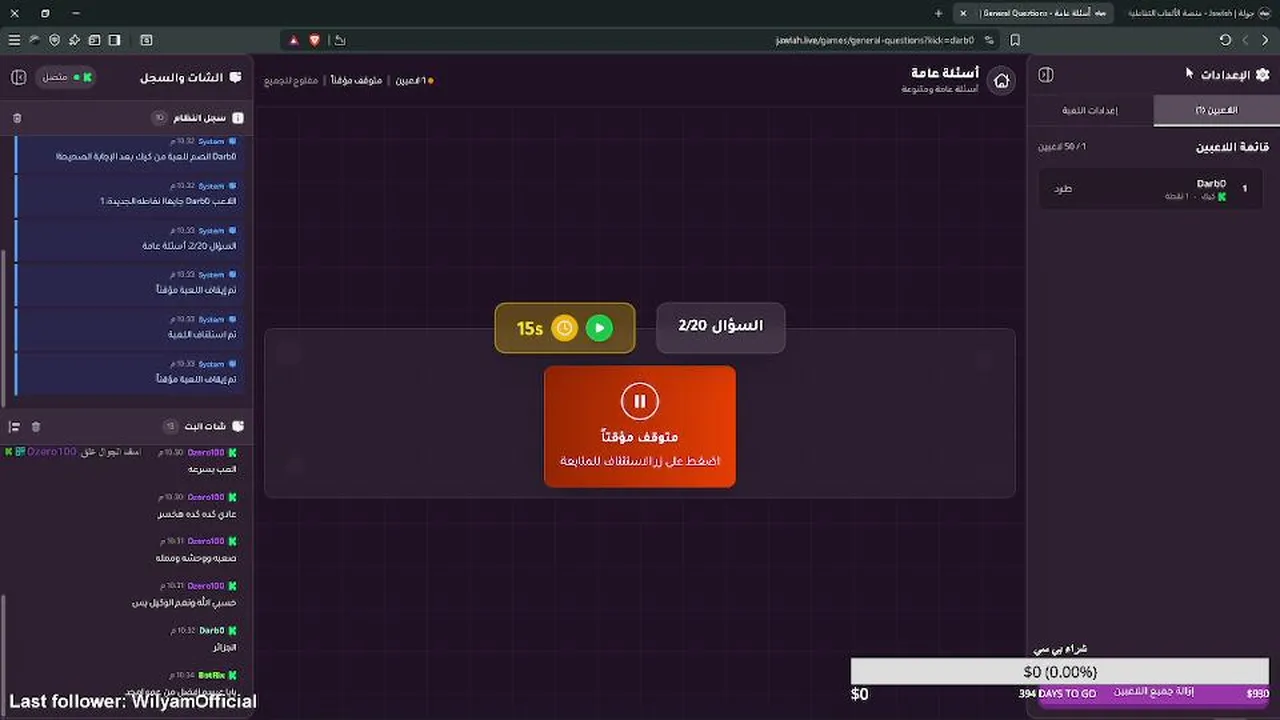
Task: Click the pause icon in red card
Action: pos(640,401)
